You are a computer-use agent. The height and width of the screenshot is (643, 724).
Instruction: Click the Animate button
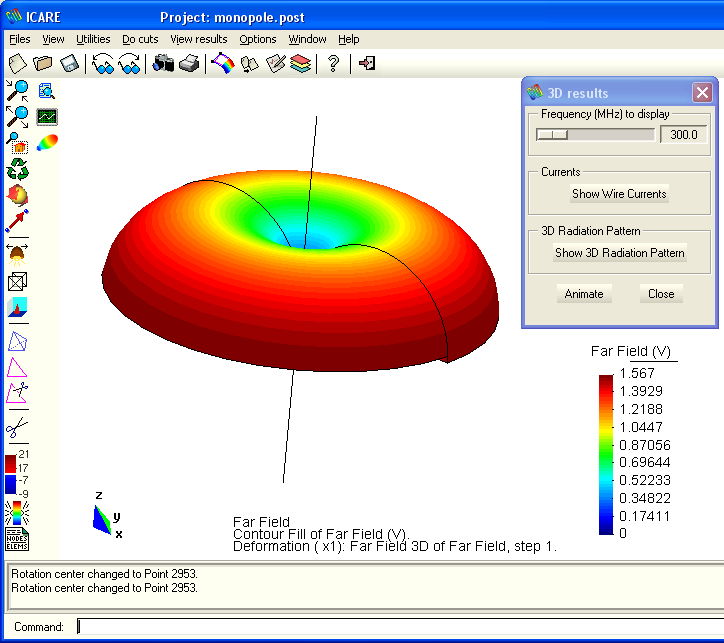tap(584, 294)
